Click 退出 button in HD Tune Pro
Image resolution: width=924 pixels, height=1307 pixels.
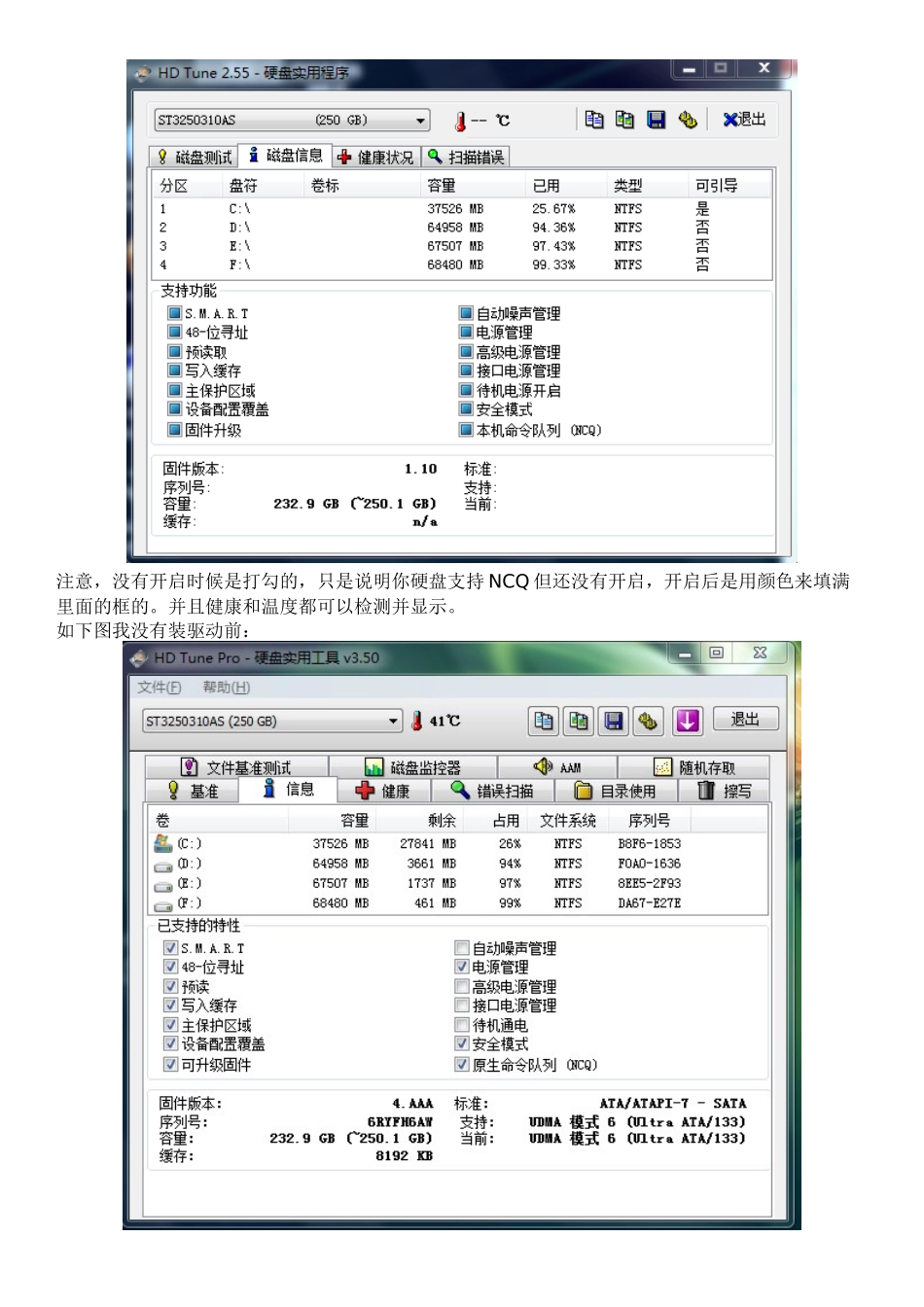[x=745, y=720]
